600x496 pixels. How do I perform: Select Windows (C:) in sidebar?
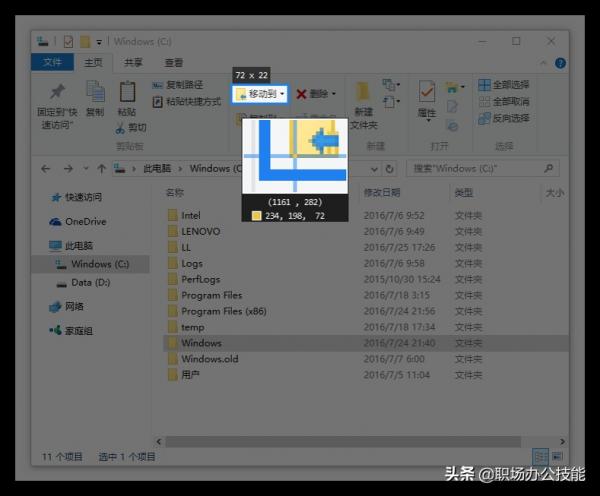[x=90, y=264]
